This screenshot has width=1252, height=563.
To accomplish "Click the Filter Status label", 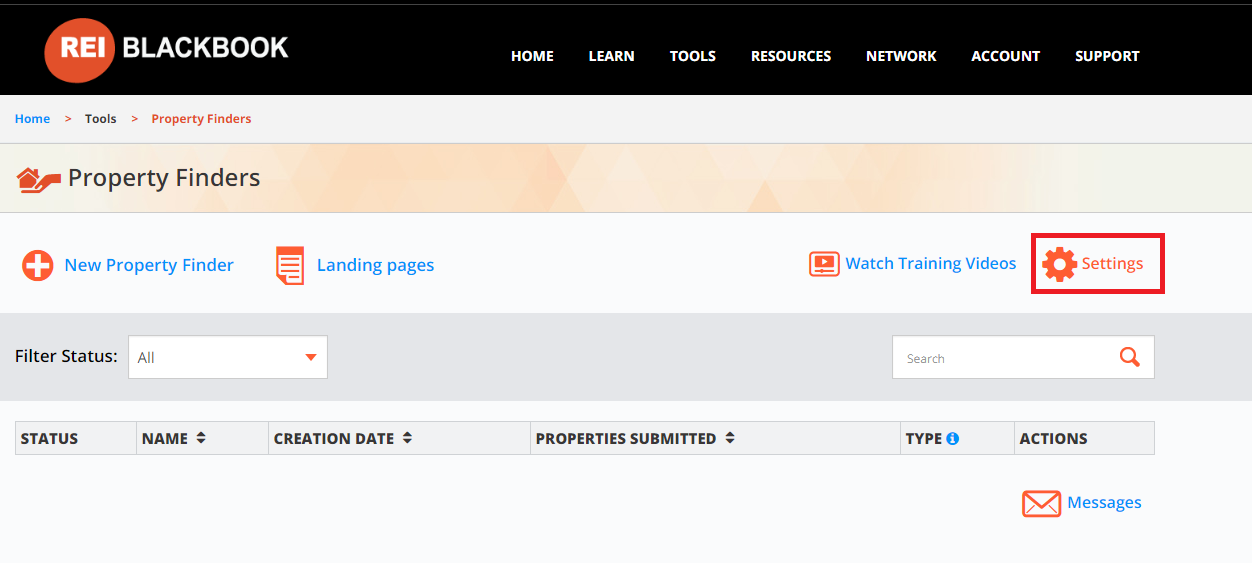I will click(x=66, y=356).
